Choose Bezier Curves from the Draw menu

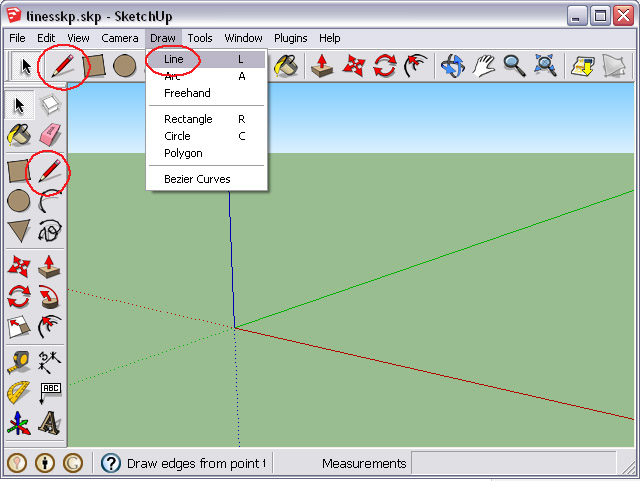[207, 179]
